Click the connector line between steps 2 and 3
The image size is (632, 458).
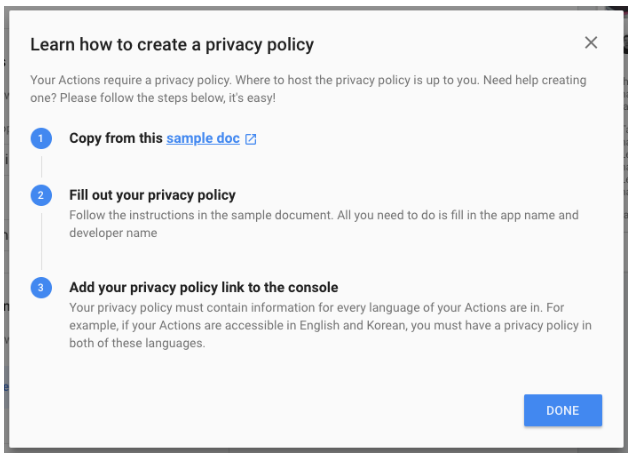coord(41,241)
